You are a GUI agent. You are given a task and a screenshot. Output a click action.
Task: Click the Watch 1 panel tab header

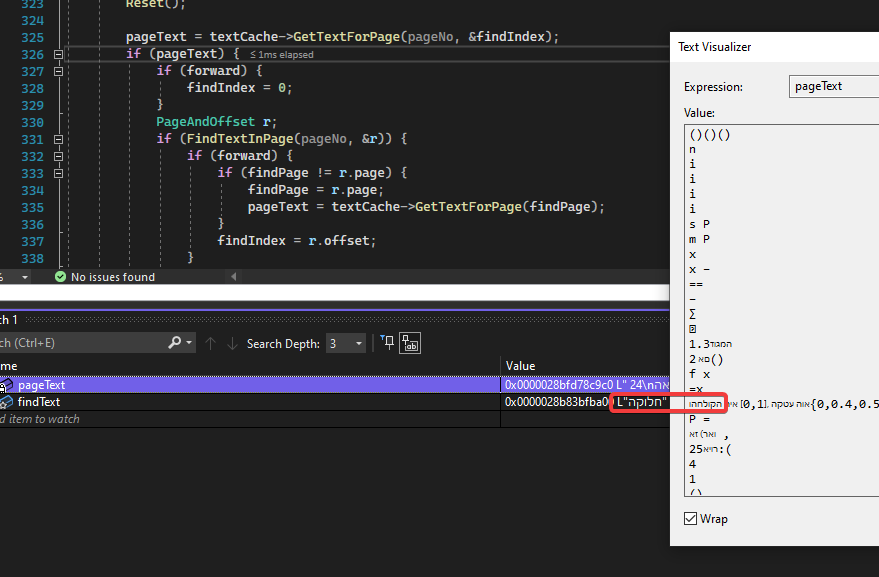pyautogui.click(x=10, y=318)
